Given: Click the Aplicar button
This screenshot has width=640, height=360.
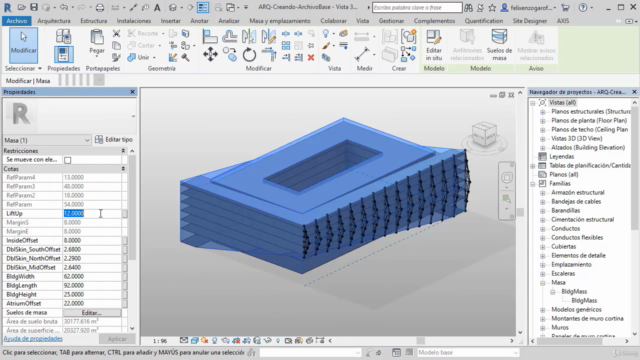Looking at the screenshot, I should [x=117, y=339].
